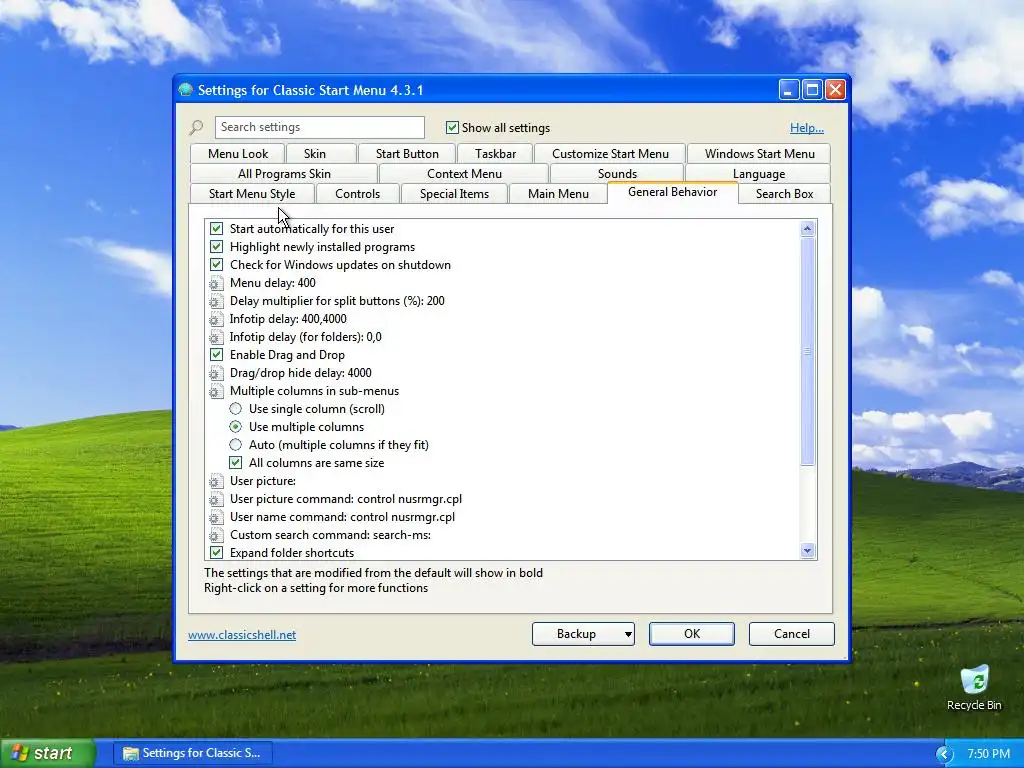The width and height of the screenshot is (1024, 768).
Task: Click the Classic Start Menu title bar icon
Action: coord(186,89)
